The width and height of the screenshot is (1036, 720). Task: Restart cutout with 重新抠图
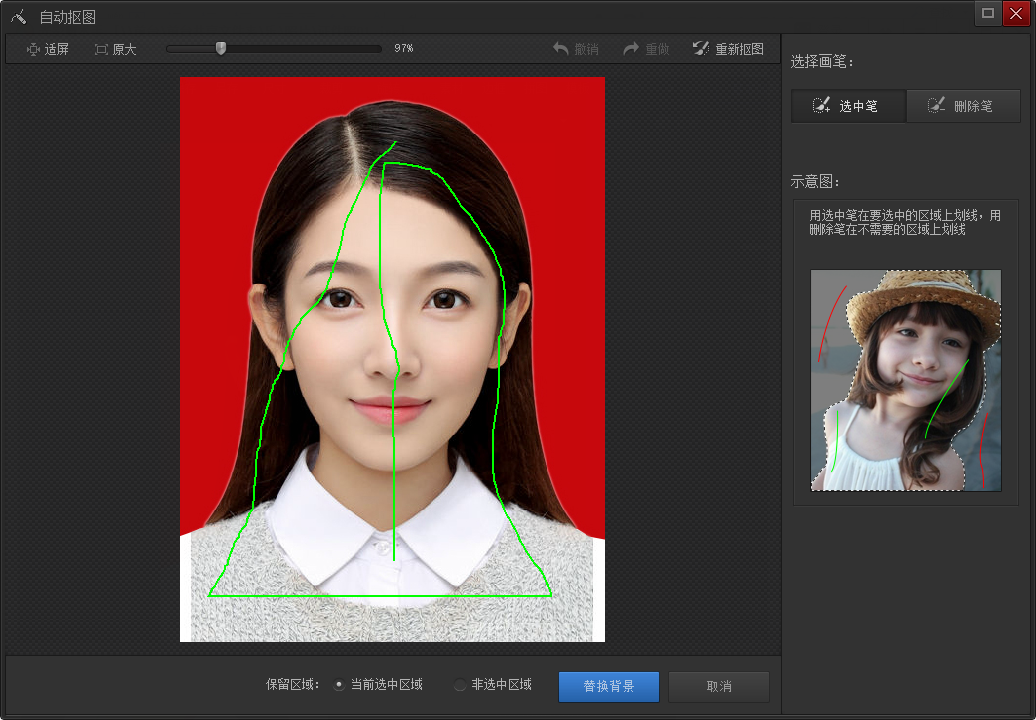click(728, 49)
